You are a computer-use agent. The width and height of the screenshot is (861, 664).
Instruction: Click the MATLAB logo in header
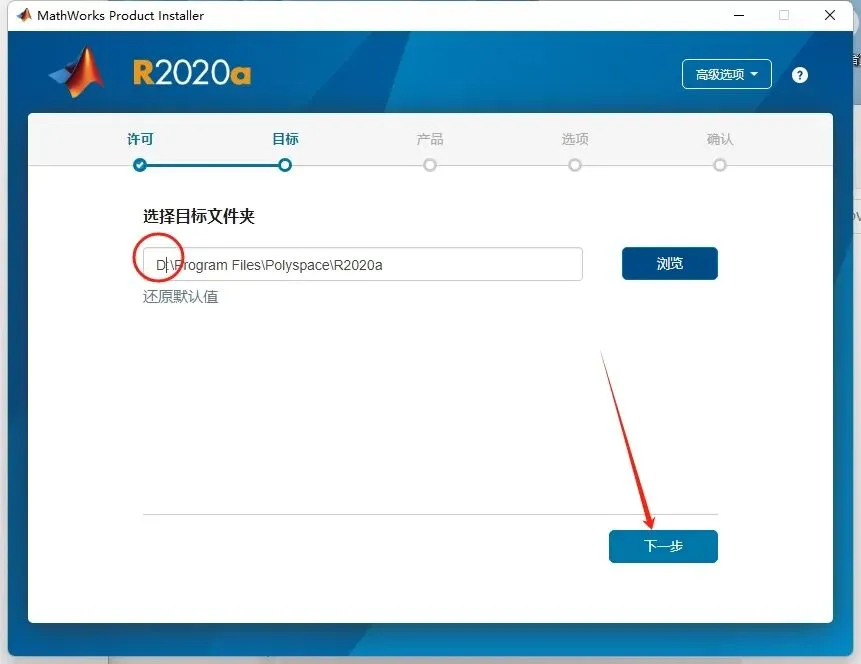click(76, 72)
